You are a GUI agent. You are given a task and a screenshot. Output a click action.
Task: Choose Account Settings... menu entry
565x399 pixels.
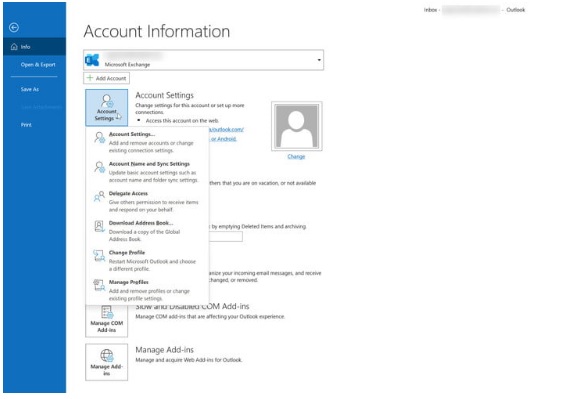coord(147,142)
